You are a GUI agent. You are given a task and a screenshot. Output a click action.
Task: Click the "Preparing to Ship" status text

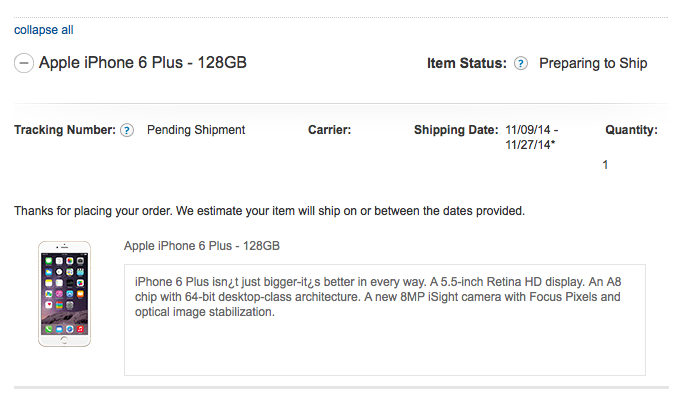tap(593, 64)
